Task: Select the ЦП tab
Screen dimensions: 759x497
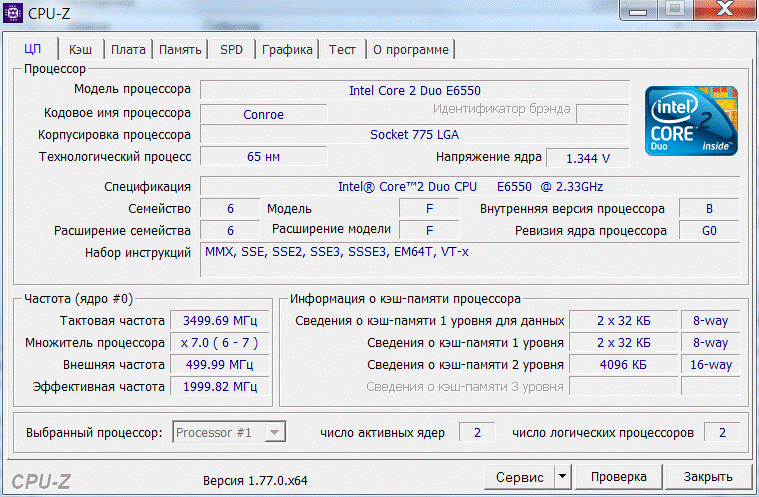Action: pyautogui.click(x=32, y=49)
